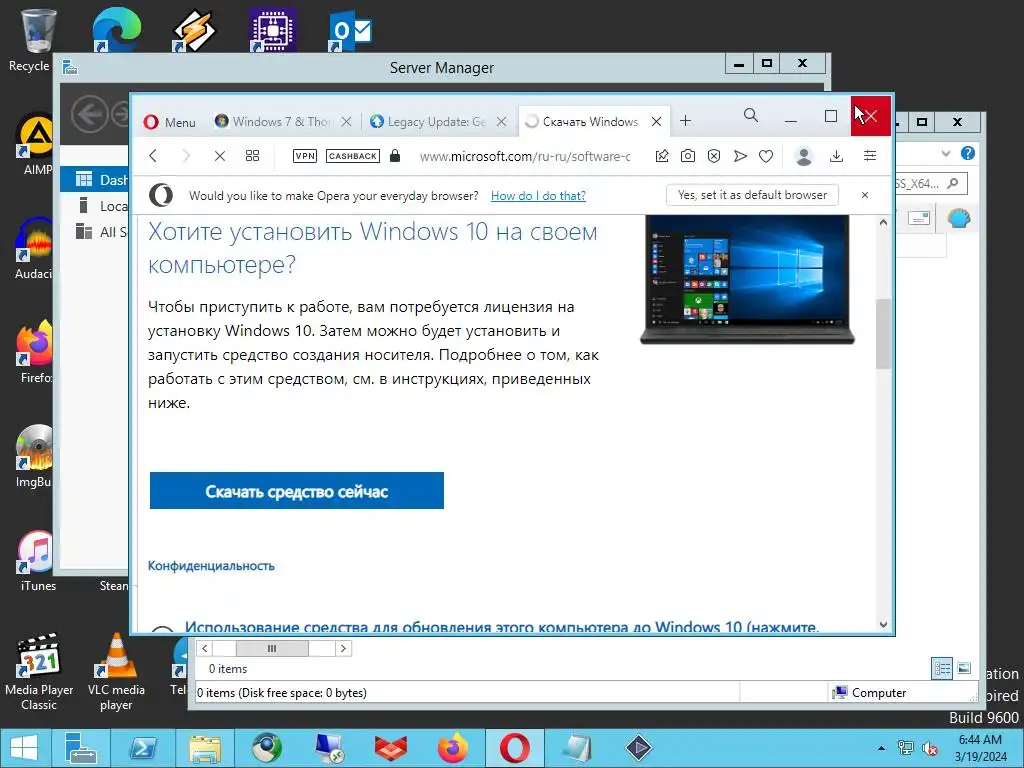Click the Explorer window help question icon
The width and height of the screenshot is (1024, 768).
point(967,153)
